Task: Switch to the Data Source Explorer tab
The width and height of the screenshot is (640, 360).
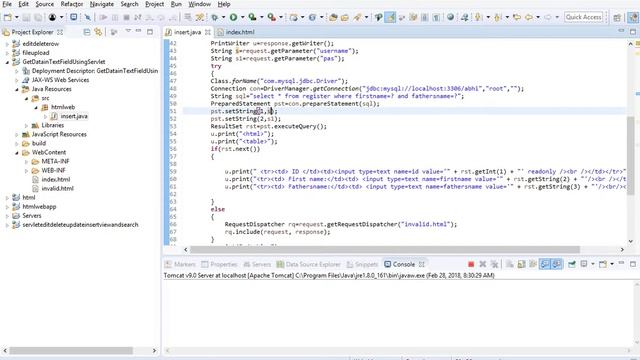Action: (308, 264)
